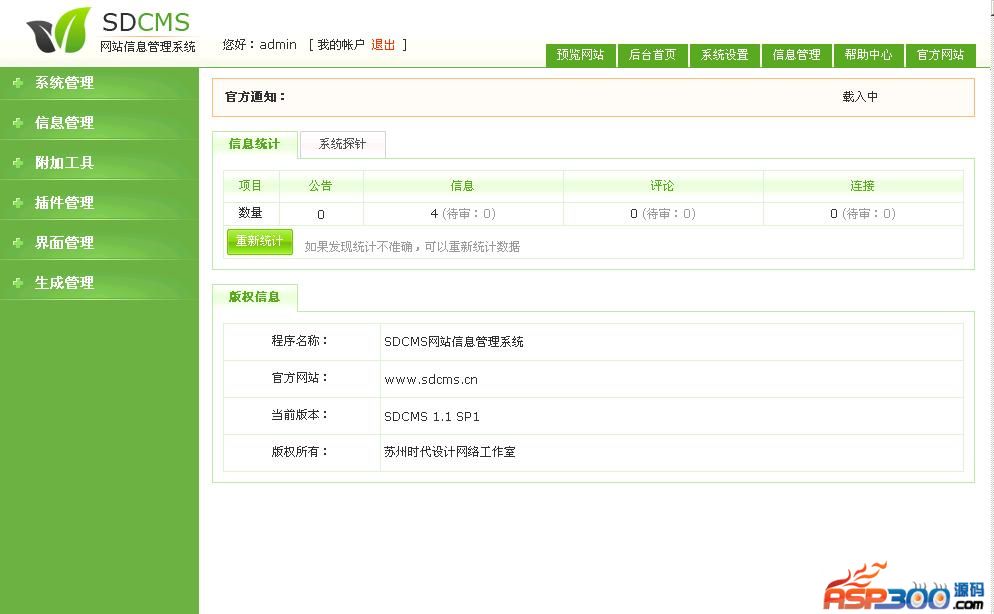Click the plus icon beside 生成管理
Image resolution: width=994 pixels, height=614 pixels.
pos(18,283)
